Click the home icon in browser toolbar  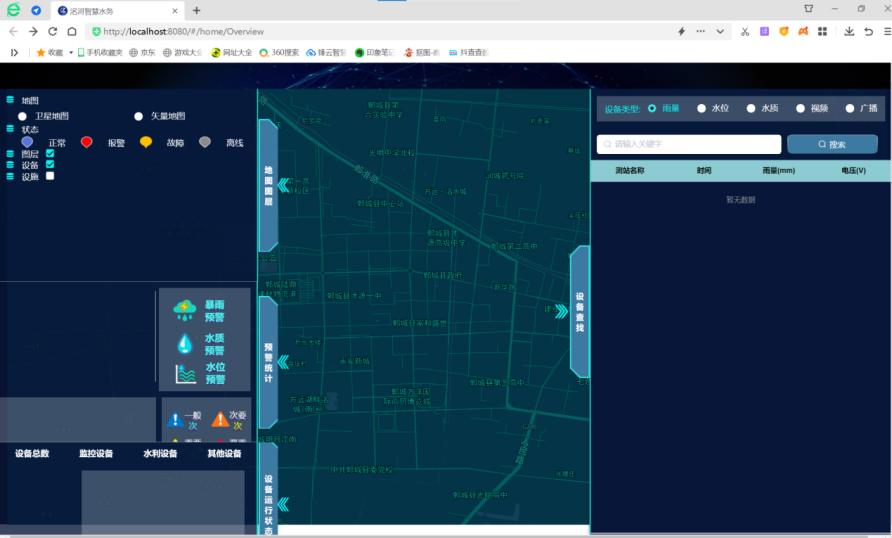point(72,31)
